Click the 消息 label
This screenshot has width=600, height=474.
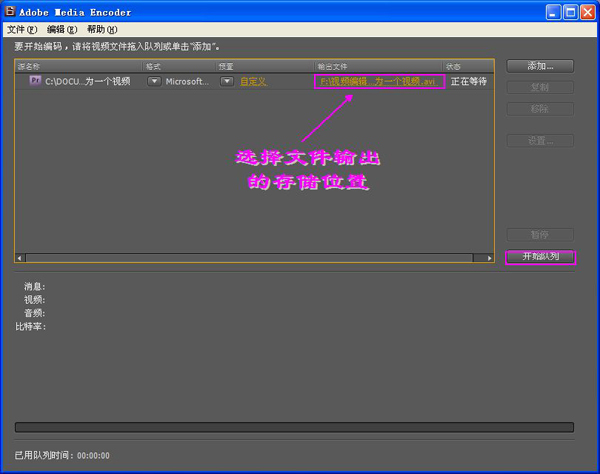(34, 286)
